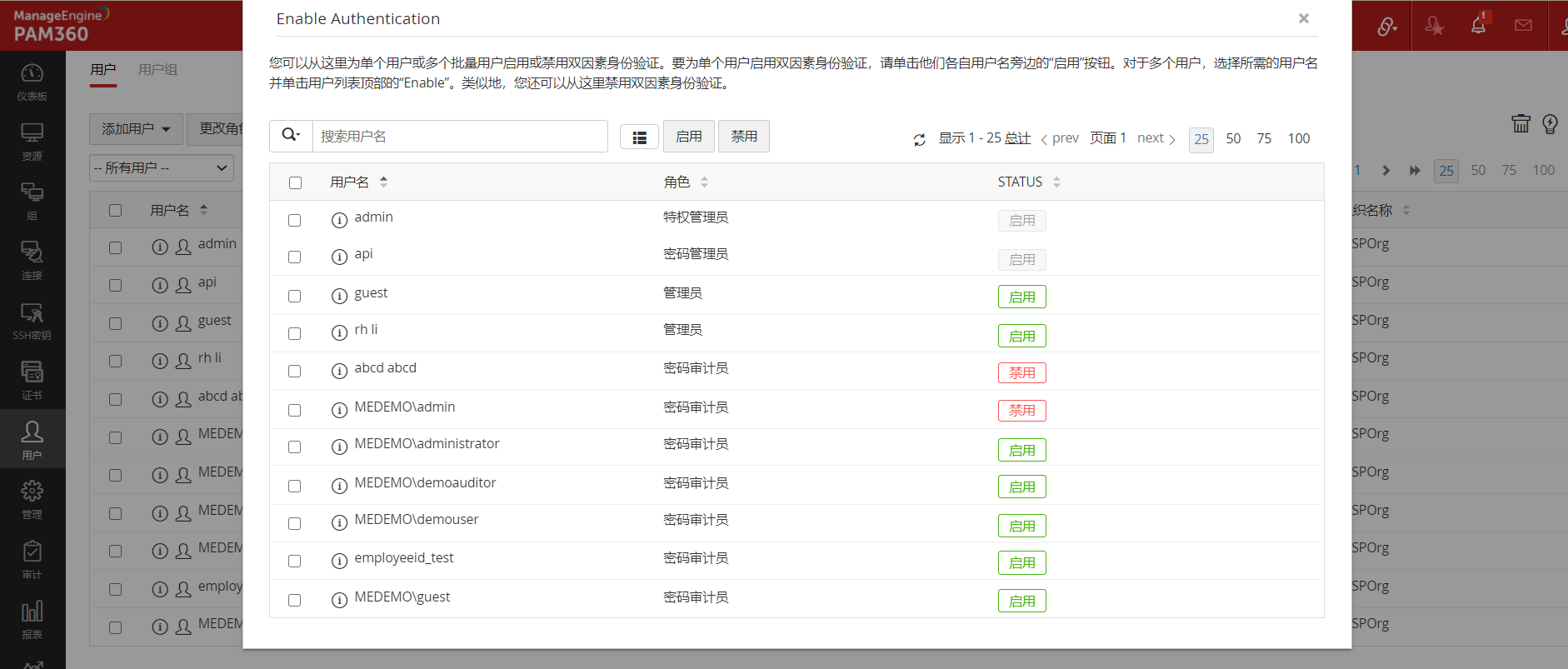Switch to the 用户组 tab
Viewport: 1568px width, 669px height.
tap(157, 70)
